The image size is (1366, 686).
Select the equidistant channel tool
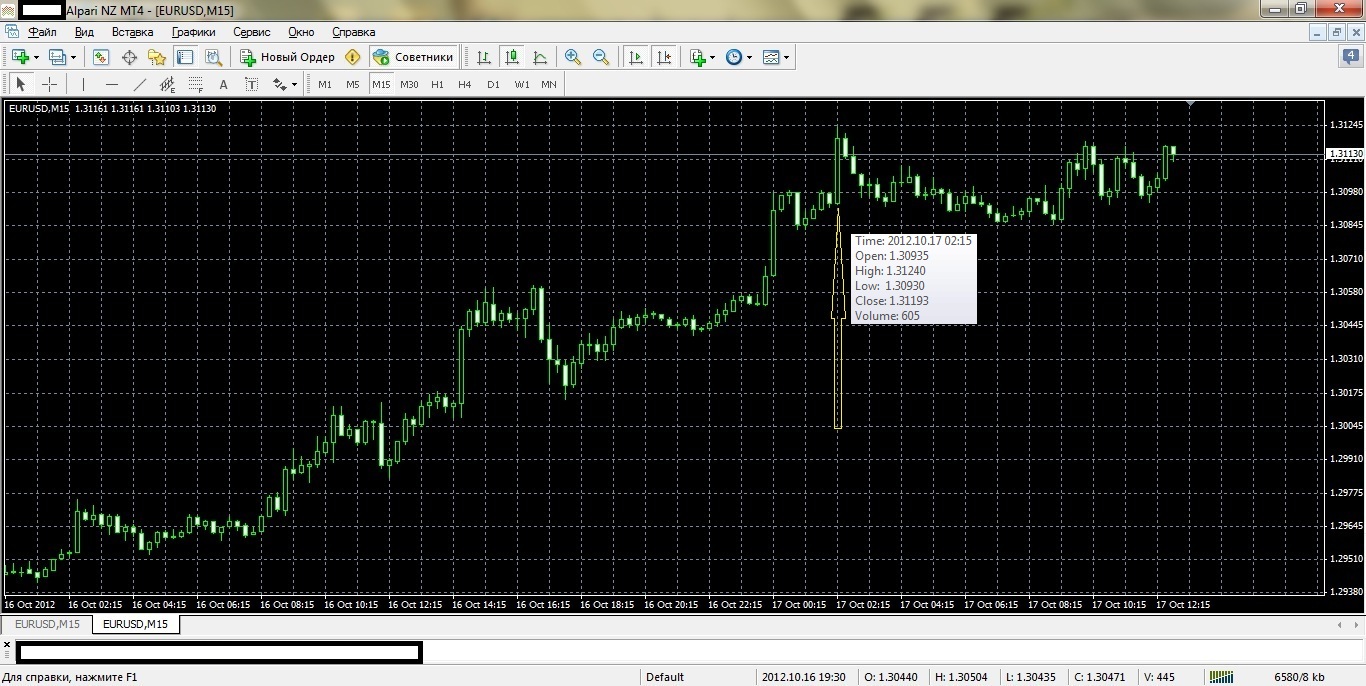point(167,84)
